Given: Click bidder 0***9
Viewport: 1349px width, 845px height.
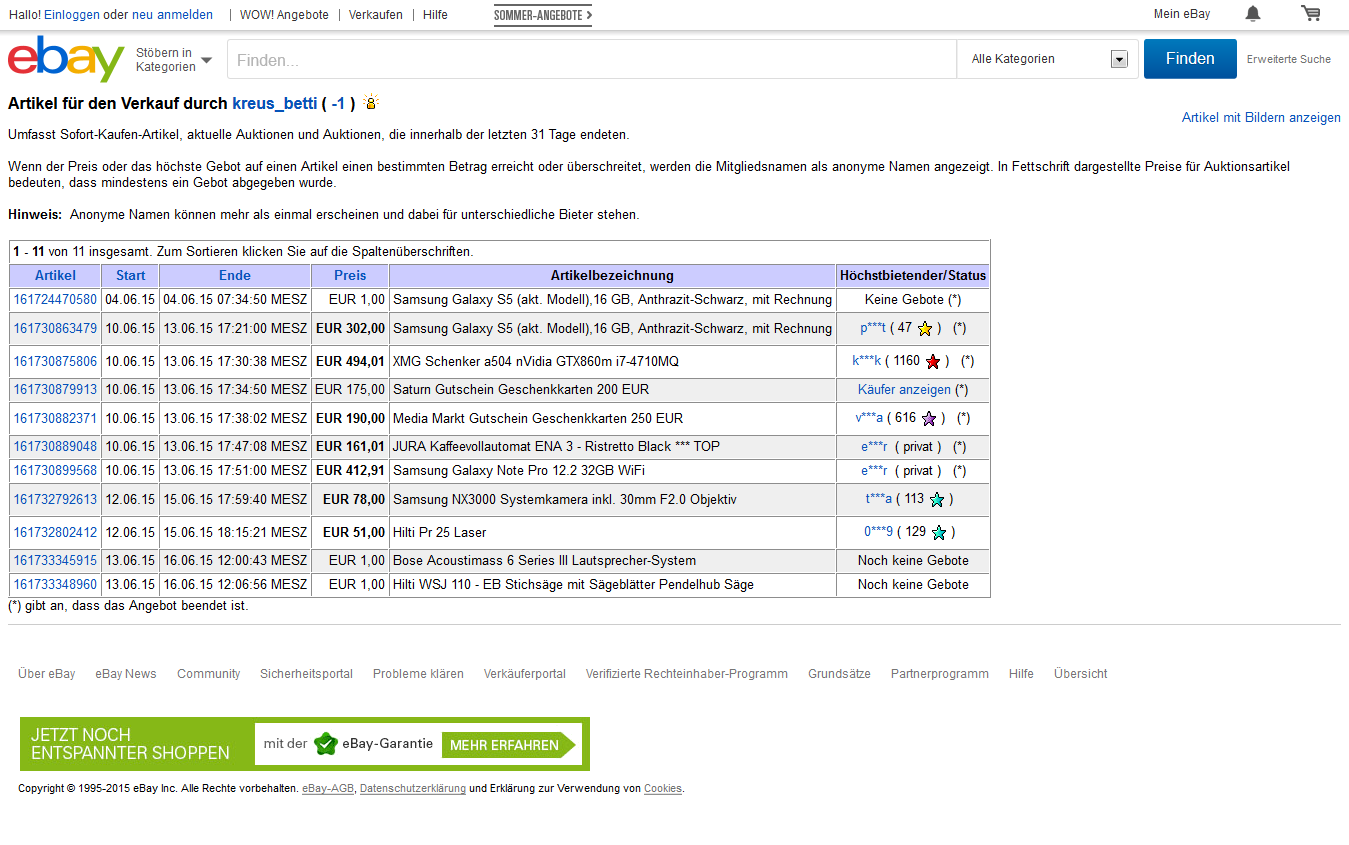Looking at the screenshot, I should tap(879, 532).
